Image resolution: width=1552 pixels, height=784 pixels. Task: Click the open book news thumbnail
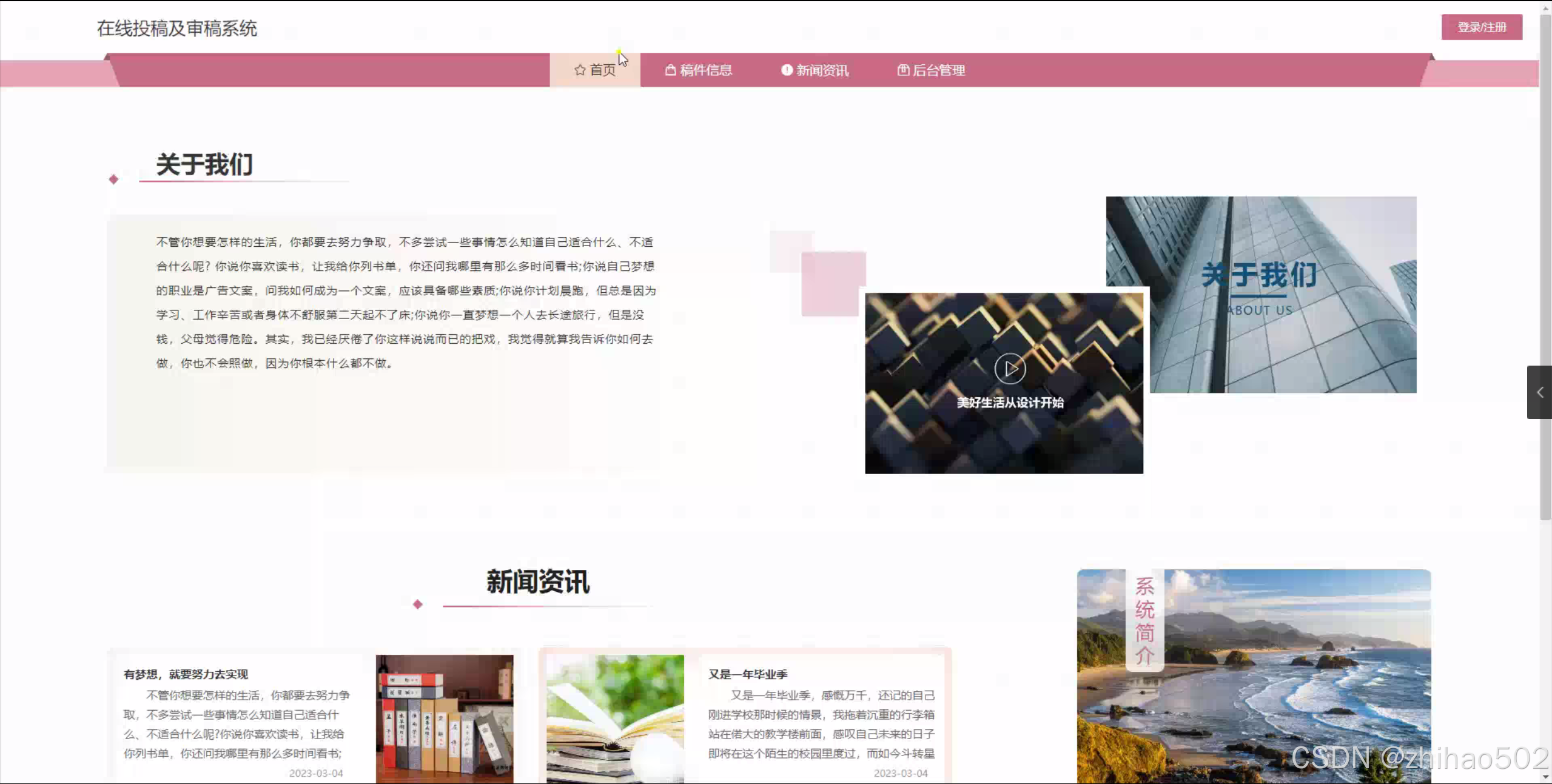pyautogui.click(x=614, y=719)
